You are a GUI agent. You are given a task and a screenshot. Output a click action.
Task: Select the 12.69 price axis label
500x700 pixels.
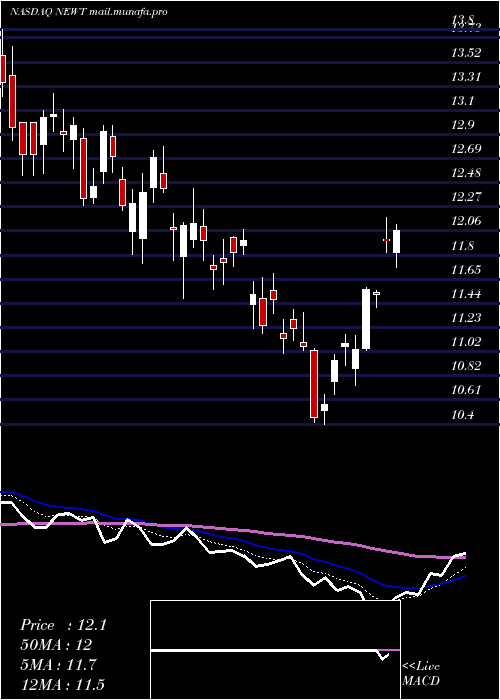click(466, 149)
